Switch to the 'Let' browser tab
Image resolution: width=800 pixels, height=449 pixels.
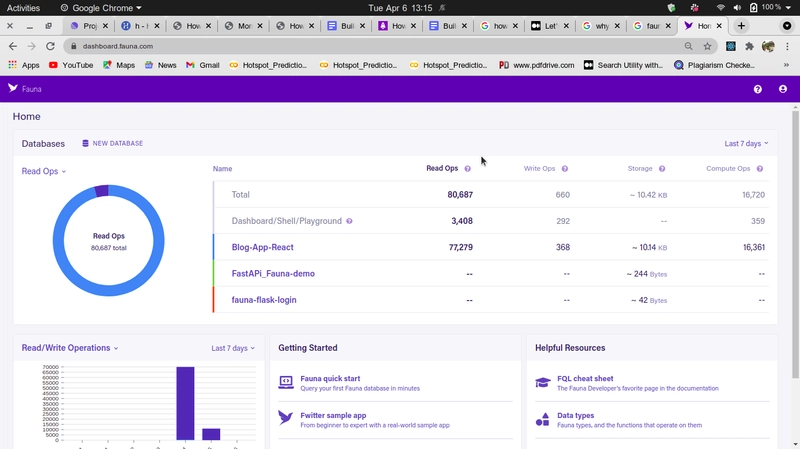coord(551,26)
